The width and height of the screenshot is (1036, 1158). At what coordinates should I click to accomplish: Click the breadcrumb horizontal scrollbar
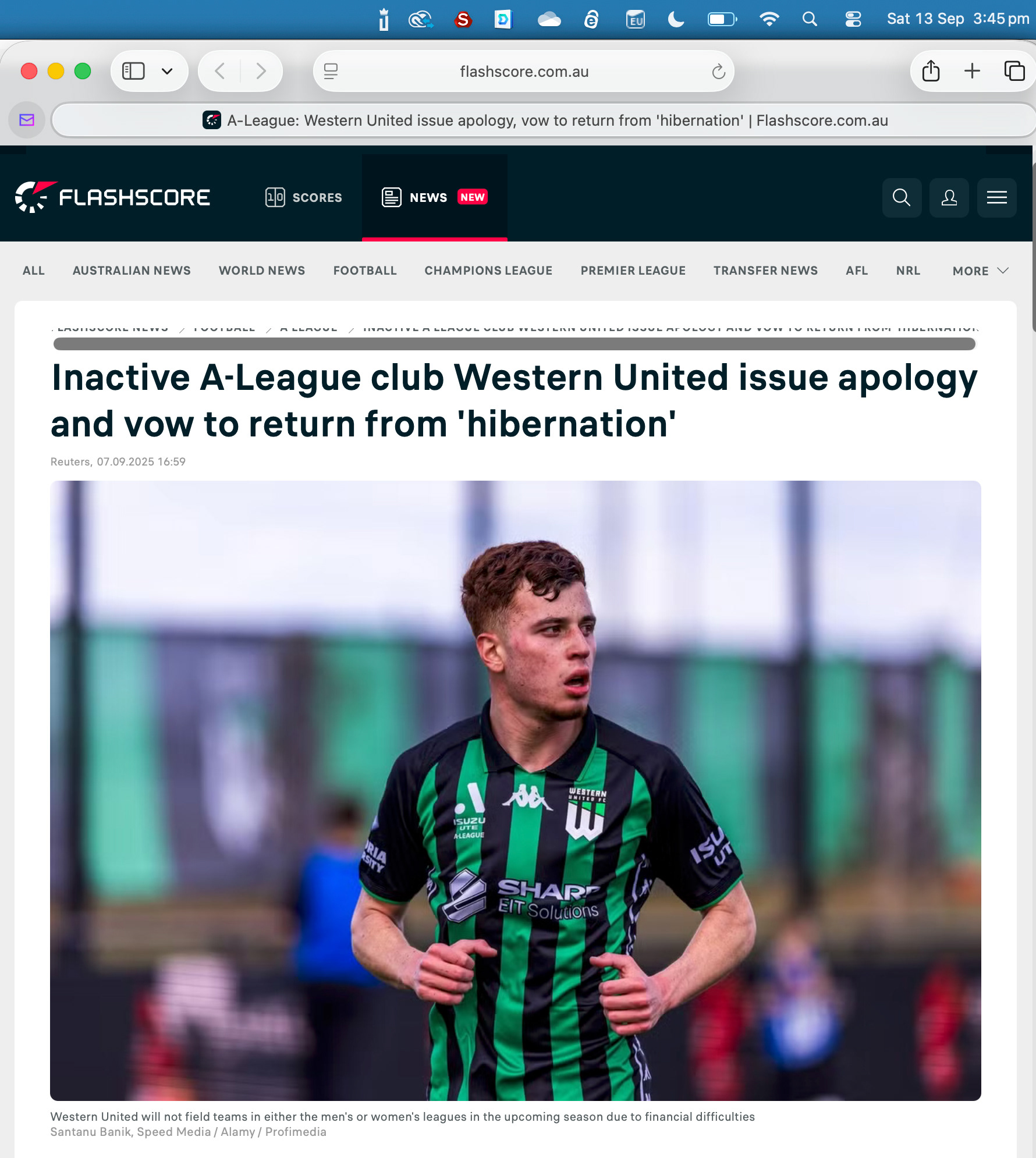[514, 344]
